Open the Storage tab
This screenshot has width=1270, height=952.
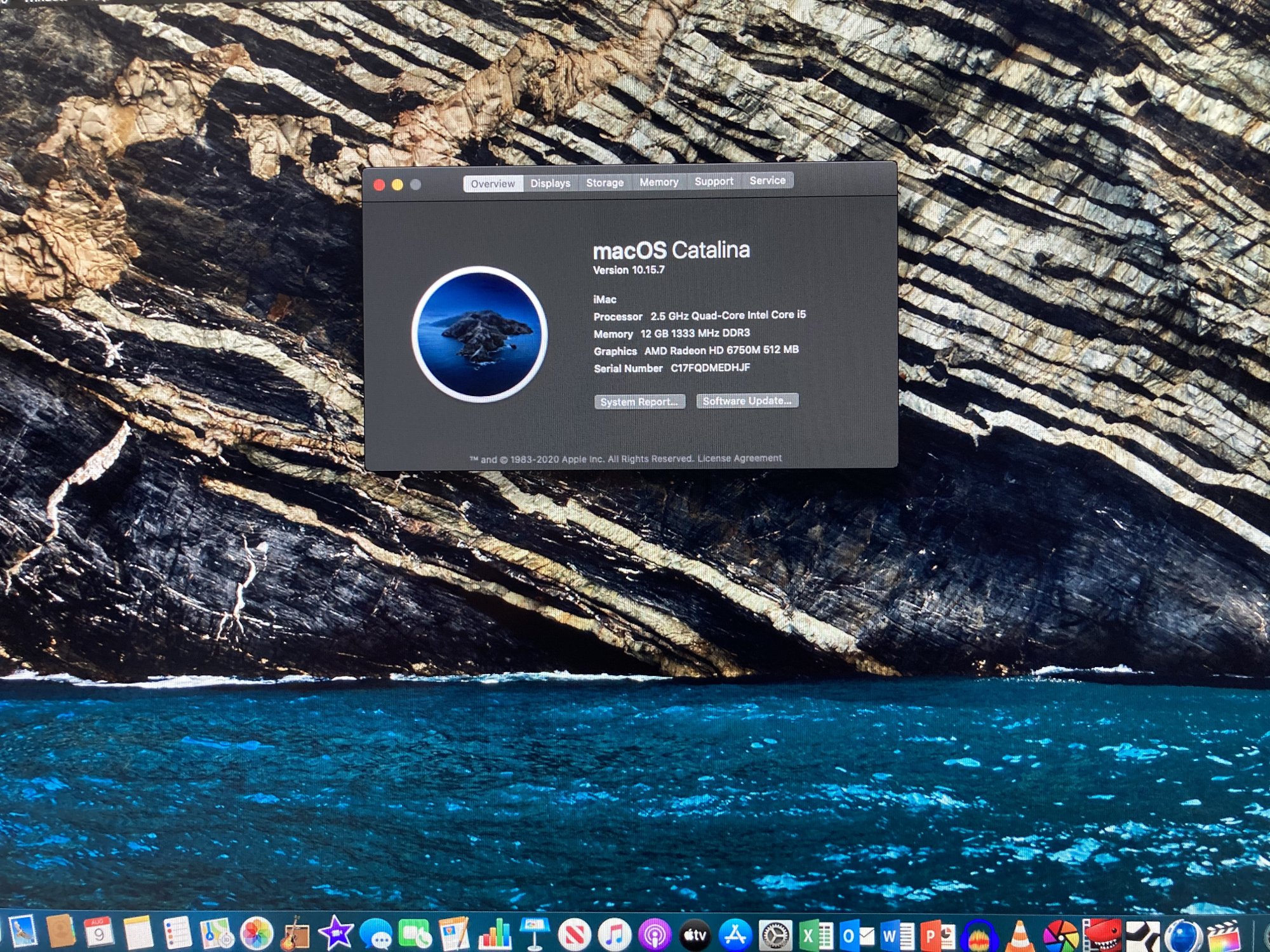click(x=605, y=183)
